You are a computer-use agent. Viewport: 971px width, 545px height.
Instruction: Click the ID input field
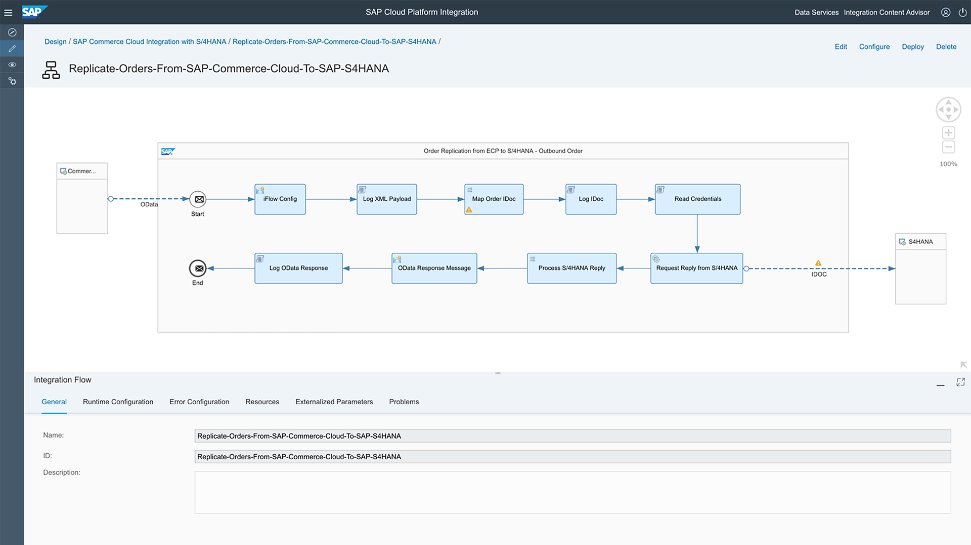point(572,456)
